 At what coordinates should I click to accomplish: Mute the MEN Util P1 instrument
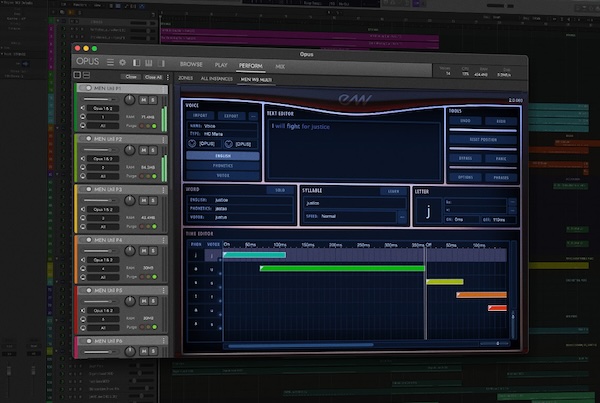point(143,100)
